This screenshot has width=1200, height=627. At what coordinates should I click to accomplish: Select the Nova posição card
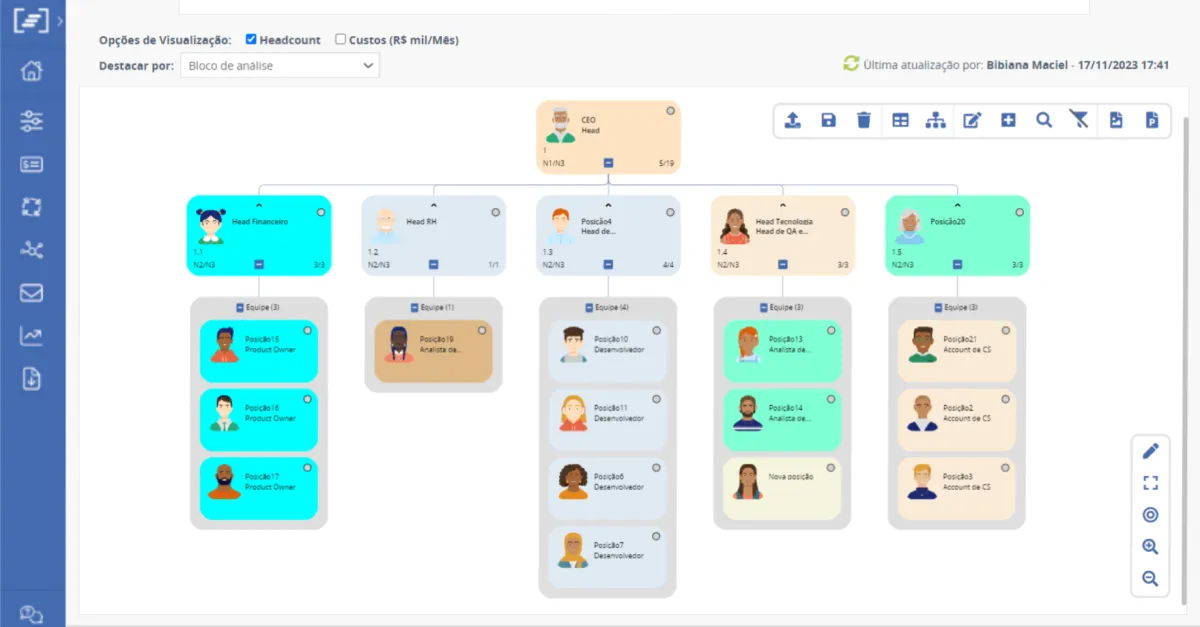(x=782, y=489)
